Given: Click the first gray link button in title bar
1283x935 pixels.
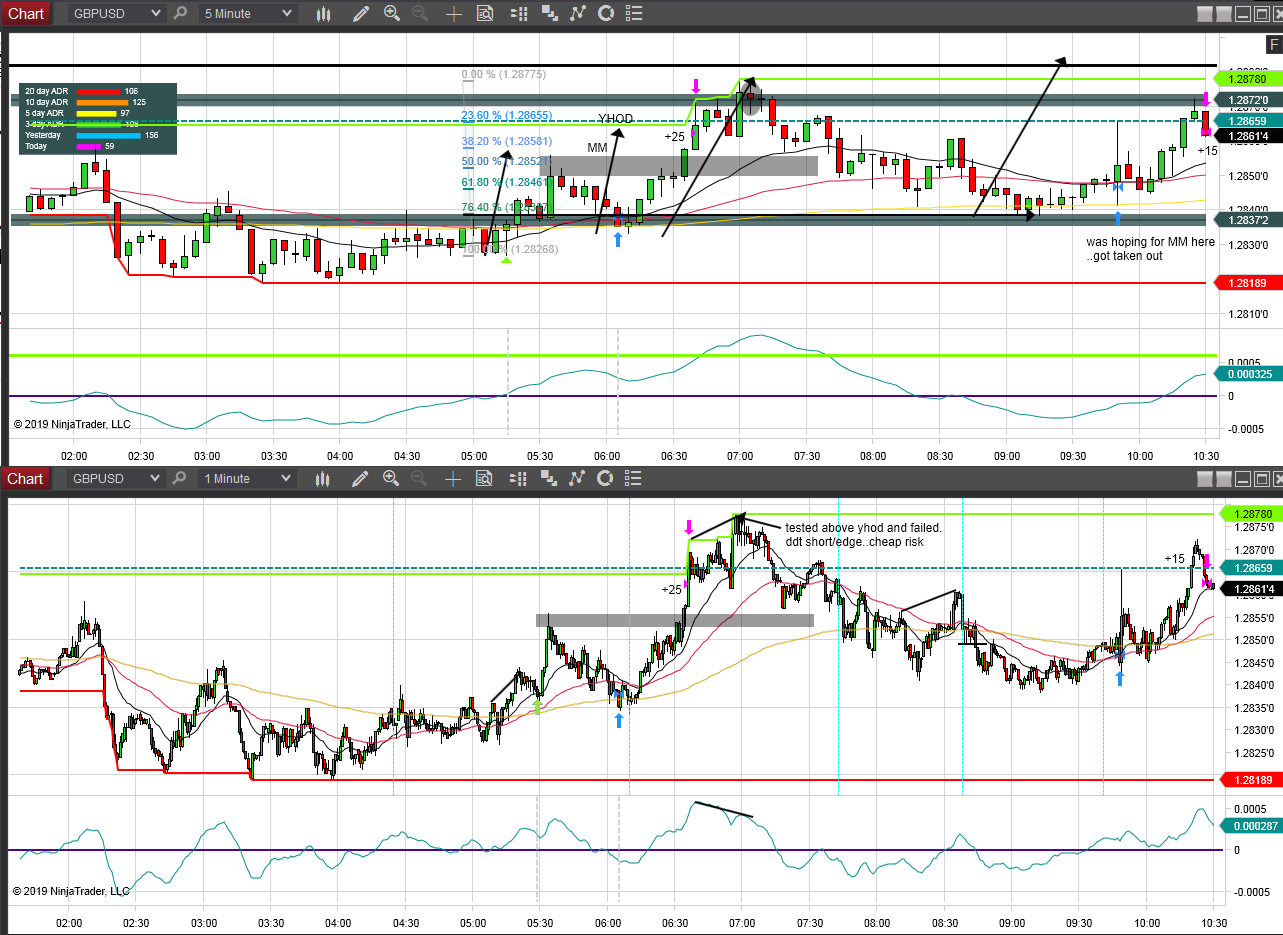Looking at the screenshot, I should [x=1205, y=13].
